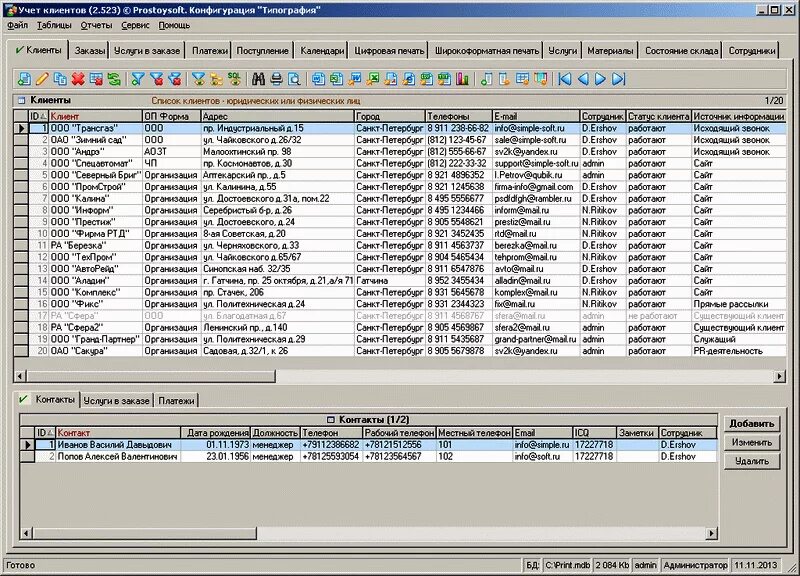
Task: Open the Помощь menu
Action: click(174, 25)
